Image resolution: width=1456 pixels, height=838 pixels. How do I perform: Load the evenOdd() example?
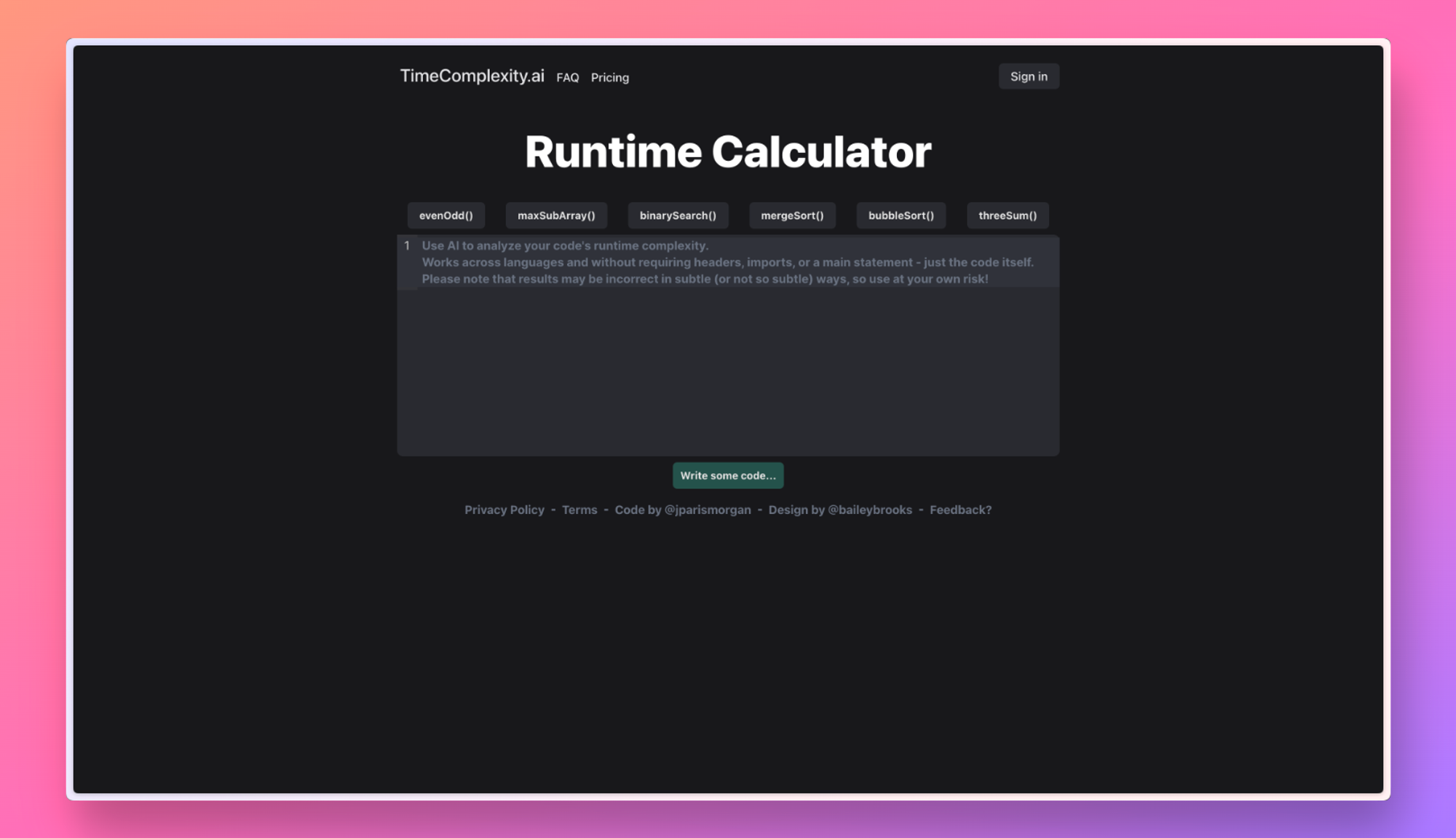[x=446, y=216]
